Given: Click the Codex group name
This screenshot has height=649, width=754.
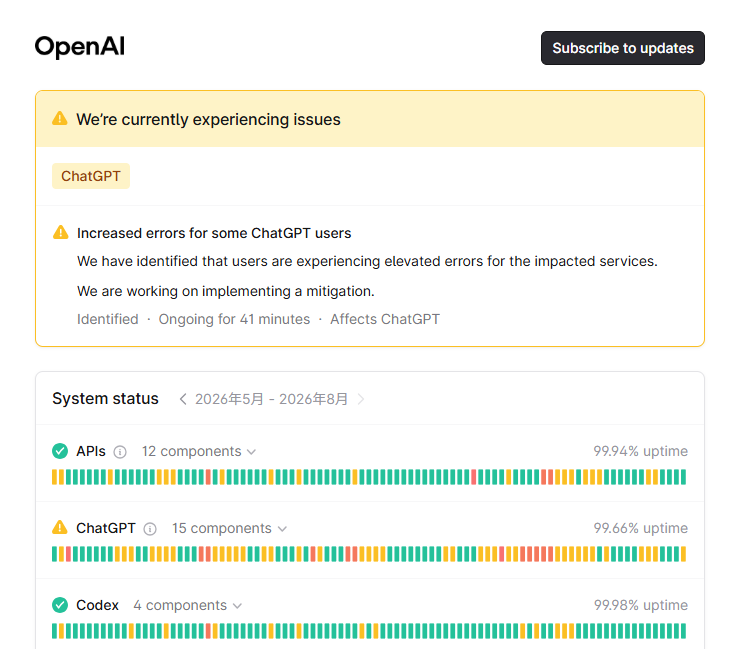Looking at the screenshot, I should (97, 605).
